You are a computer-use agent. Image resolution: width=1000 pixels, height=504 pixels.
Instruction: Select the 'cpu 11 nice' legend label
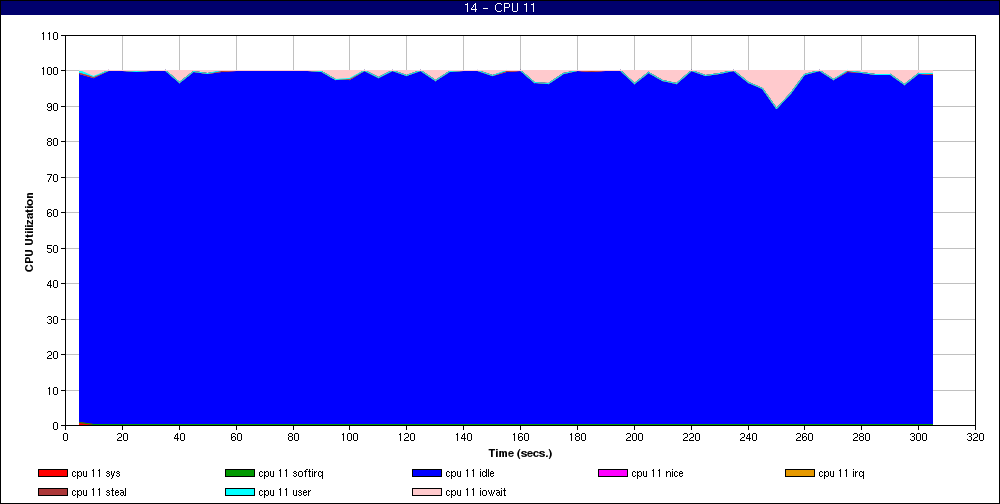point(657,473)
